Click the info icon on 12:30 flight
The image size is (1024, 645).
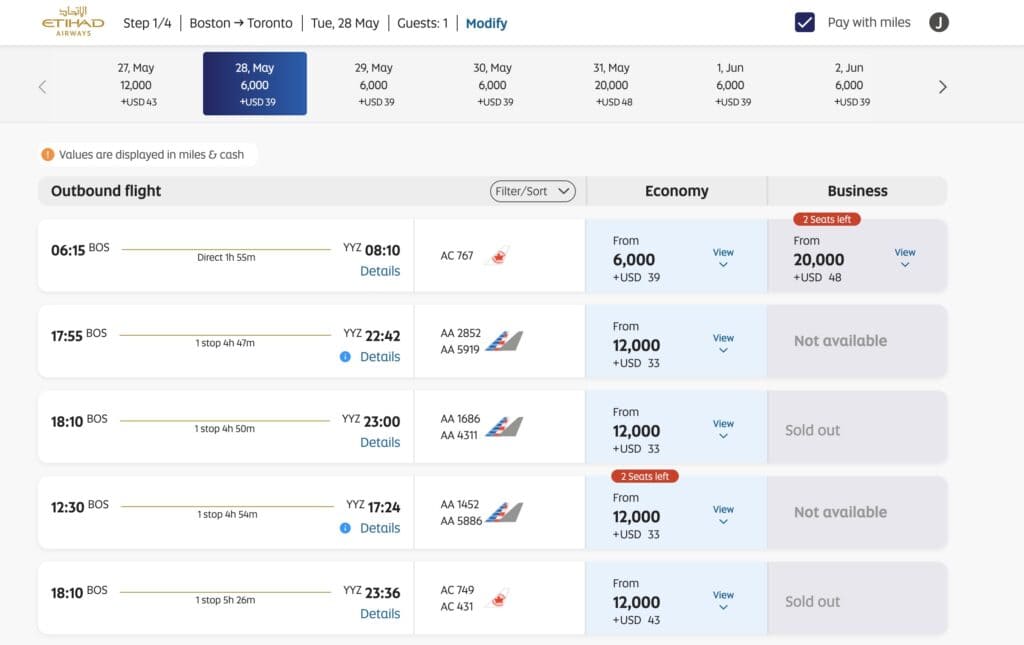pos(345,528)
